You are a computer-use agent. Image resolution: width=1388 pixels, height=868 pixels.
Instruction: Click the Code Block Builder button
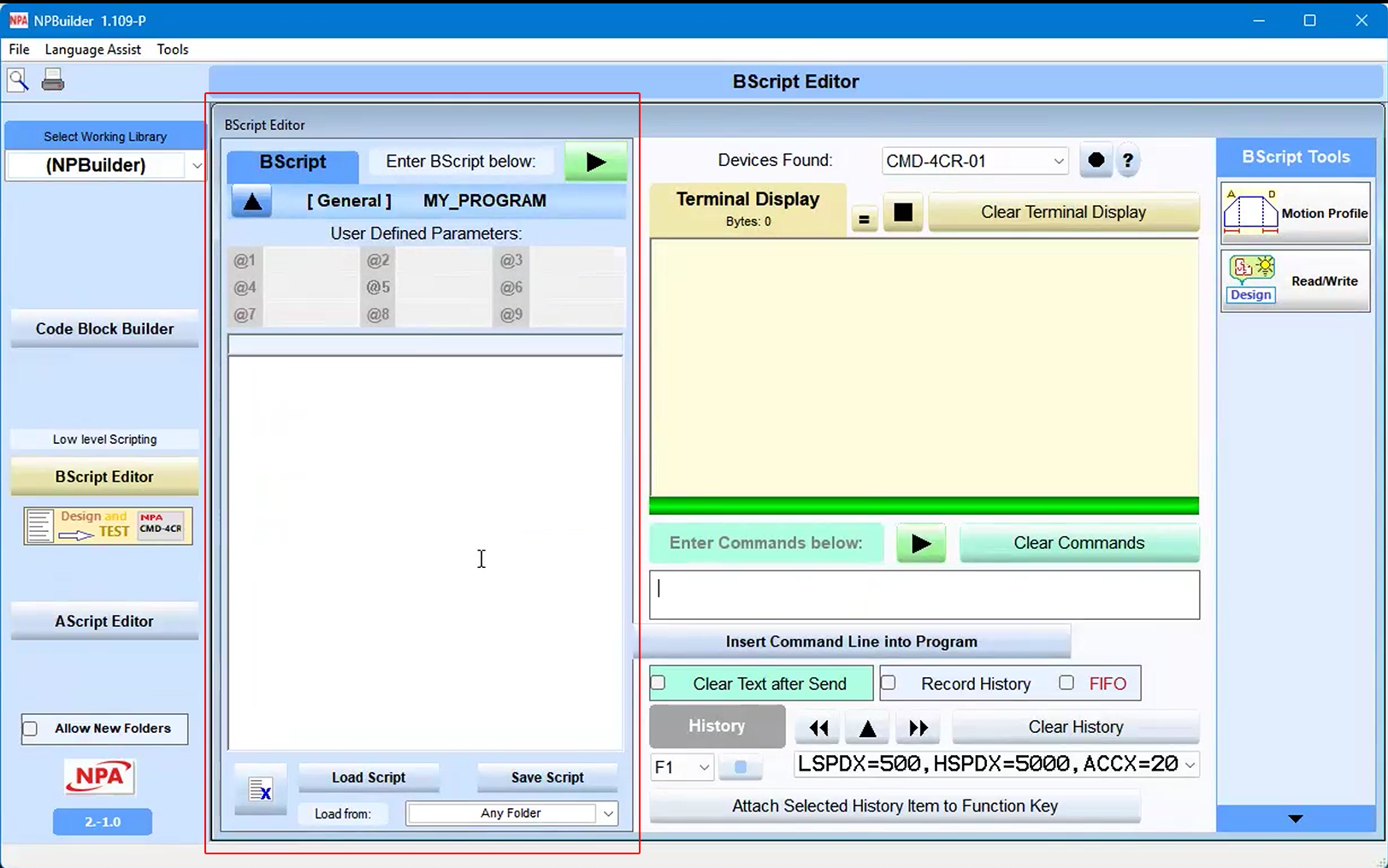104,329
